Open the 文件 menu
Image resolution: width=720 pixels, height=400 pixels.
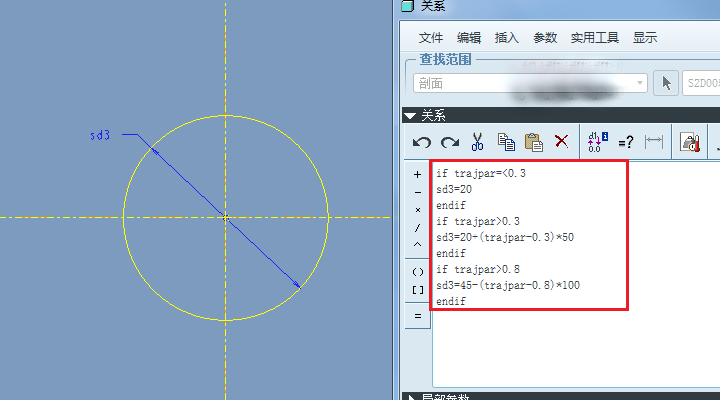(x=431, y=38)
